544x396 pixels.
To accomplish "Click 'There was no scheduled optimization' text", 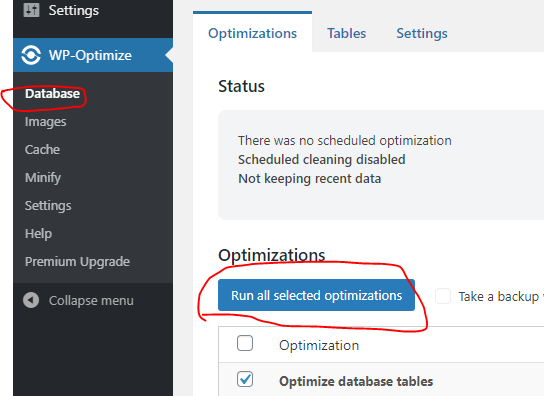I will pyautogui.click(x=345, y=141).
